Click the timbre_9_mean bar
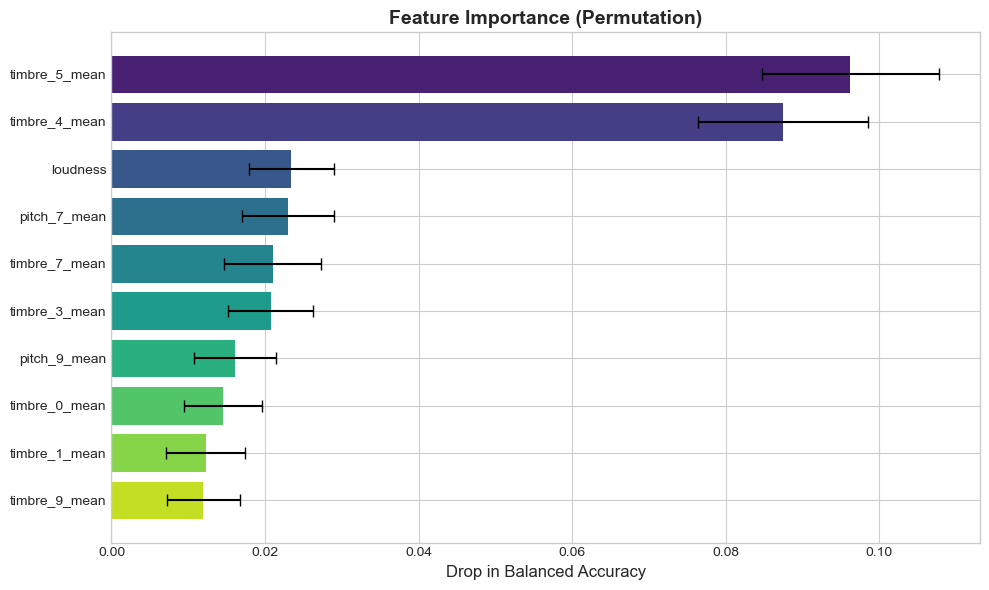 pos(157,500)
